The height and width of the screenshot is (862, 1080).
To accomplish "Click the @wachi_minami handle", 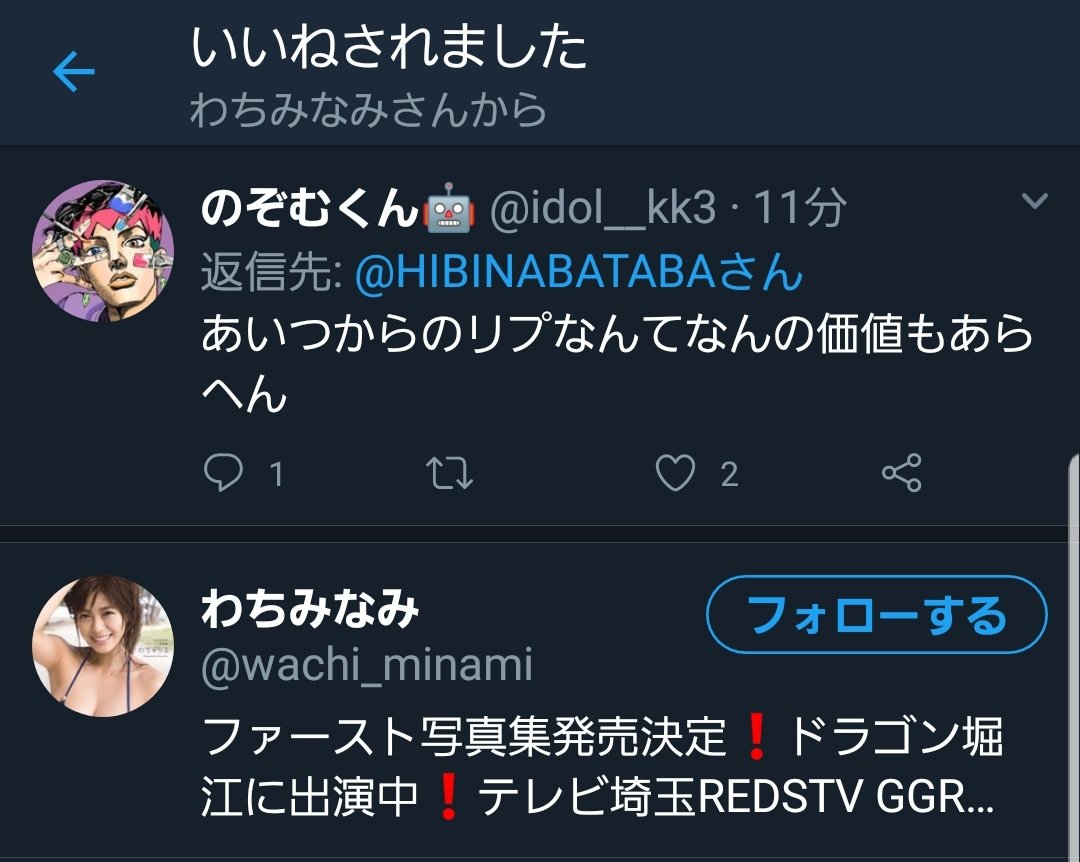I will pos(367,665).
